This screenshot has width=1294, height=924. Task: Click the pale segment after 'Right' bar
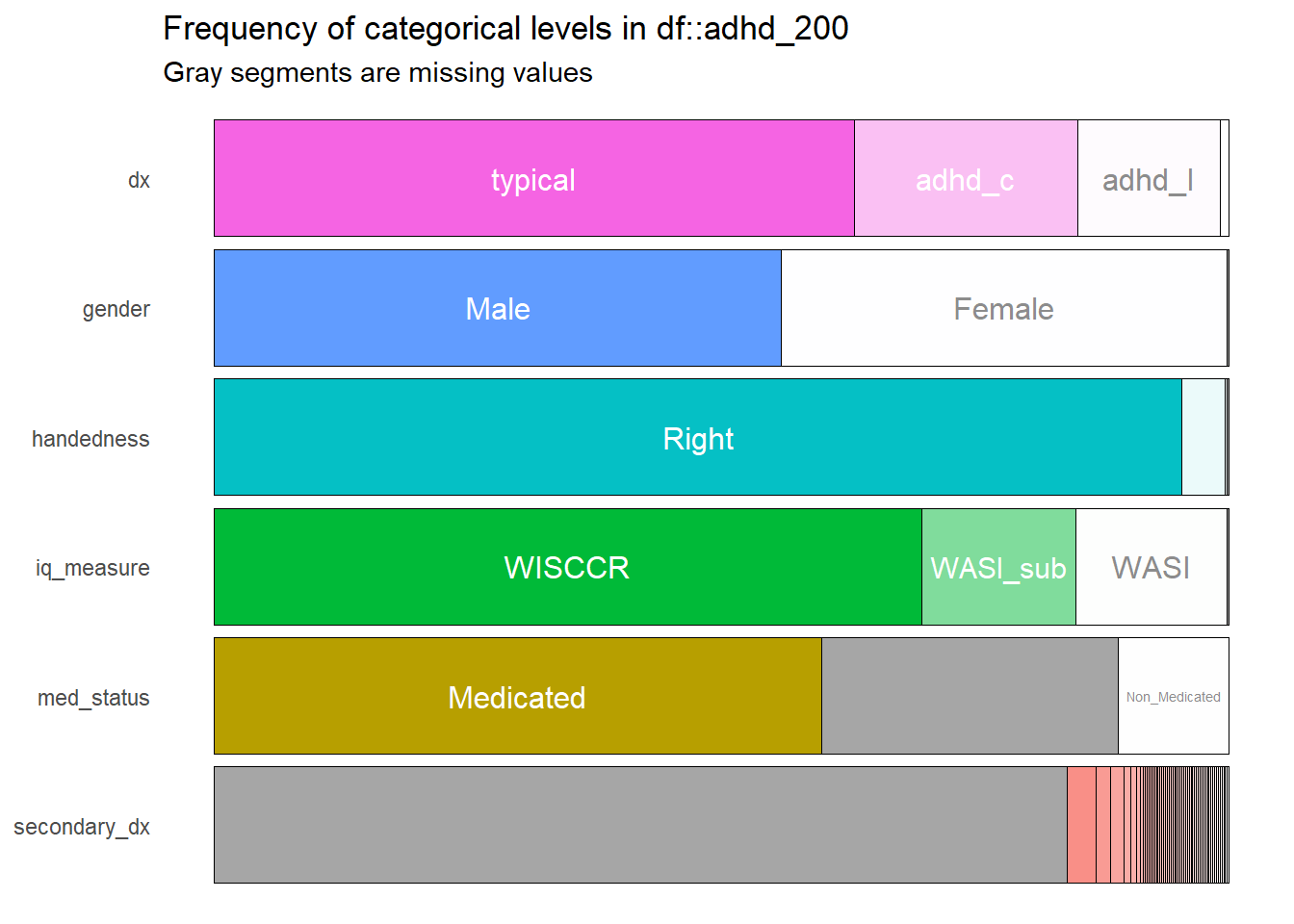click(x=1203, y=437)
